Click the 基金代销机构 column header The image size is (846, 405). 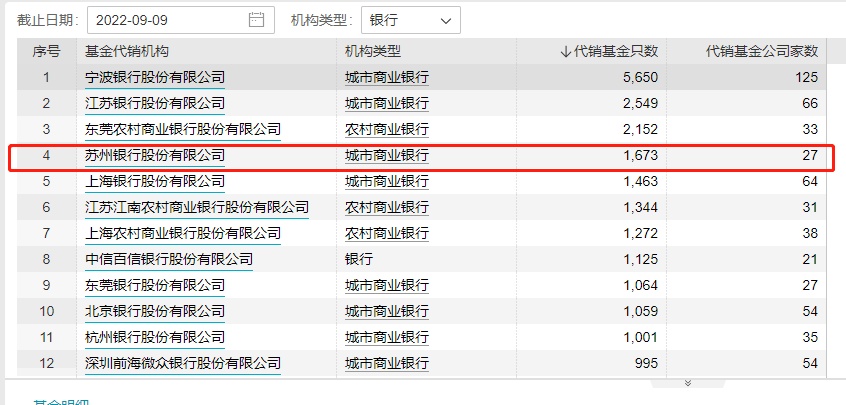click(x=127, y=51)
